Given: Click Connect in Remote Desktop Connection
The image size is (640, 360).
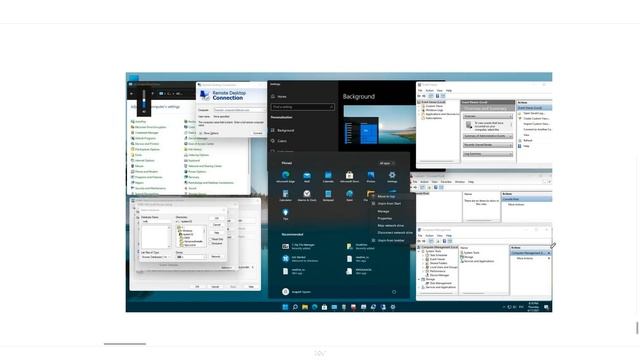Looking at the screenshot, I should 257,133.
